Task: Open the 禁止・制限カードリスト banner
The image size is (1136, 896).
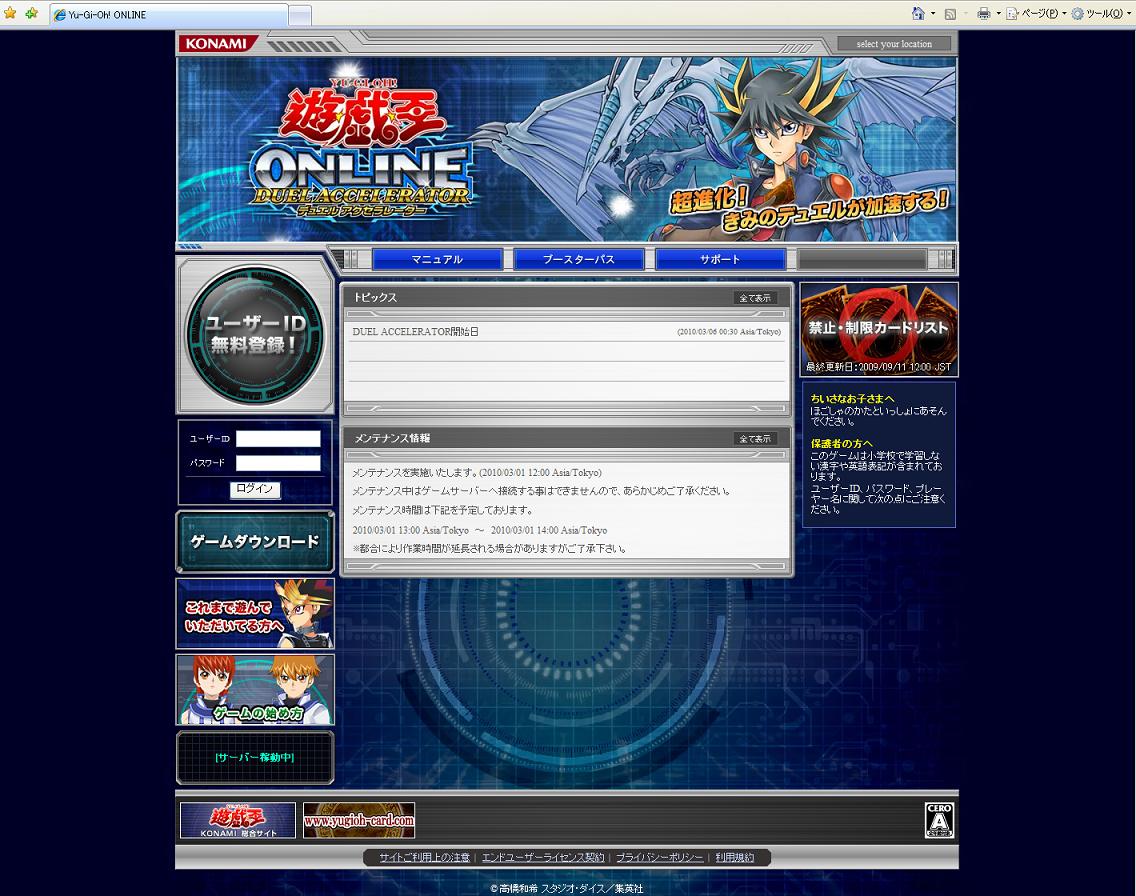Action: pos(879,330)
